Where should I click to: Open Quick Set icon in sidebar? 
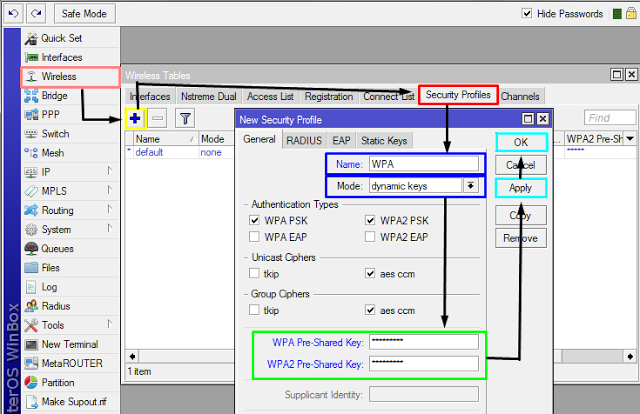pyautogui.click(x=31, y=38)
